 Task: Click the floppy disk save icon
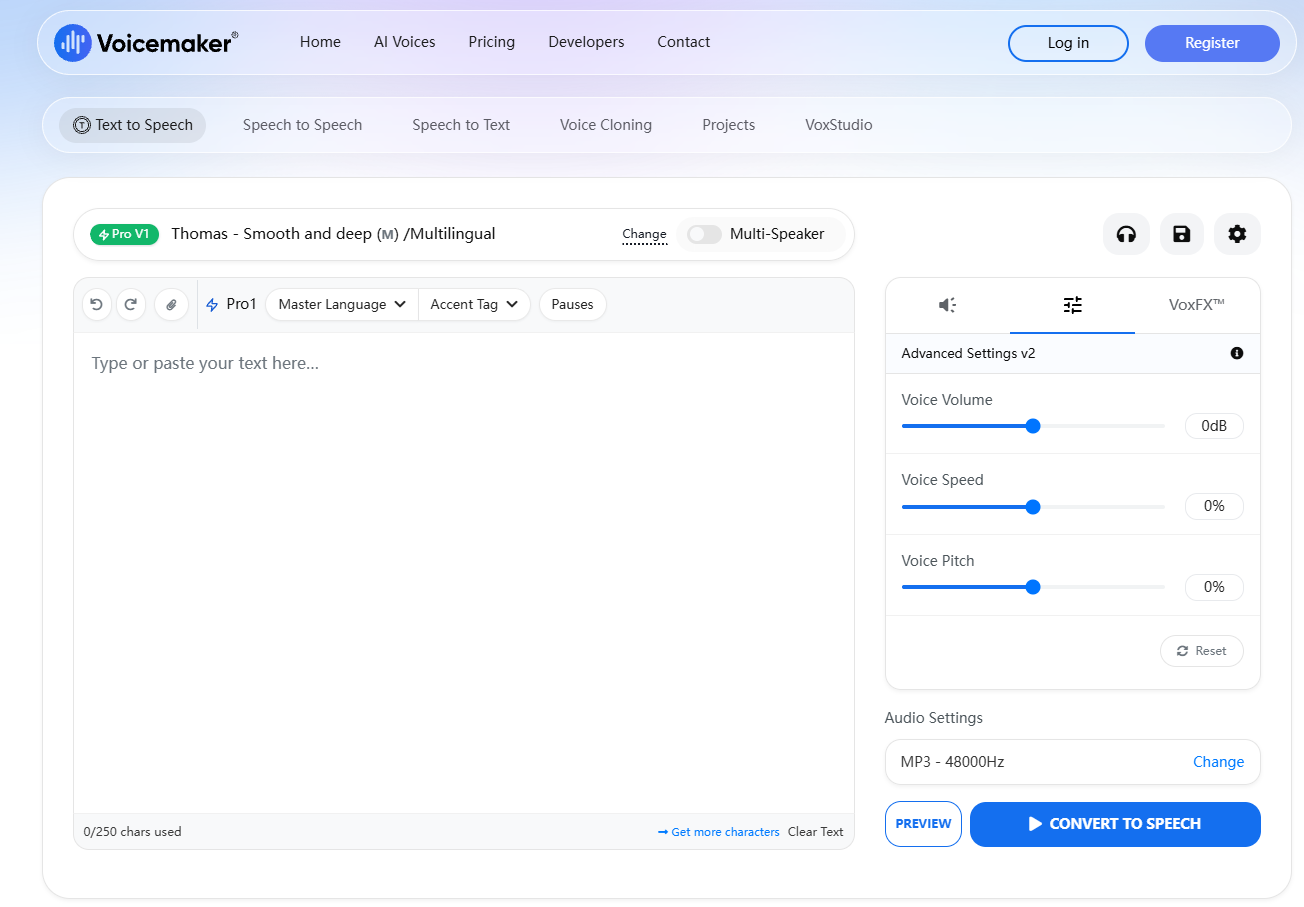coord(1181,234)
